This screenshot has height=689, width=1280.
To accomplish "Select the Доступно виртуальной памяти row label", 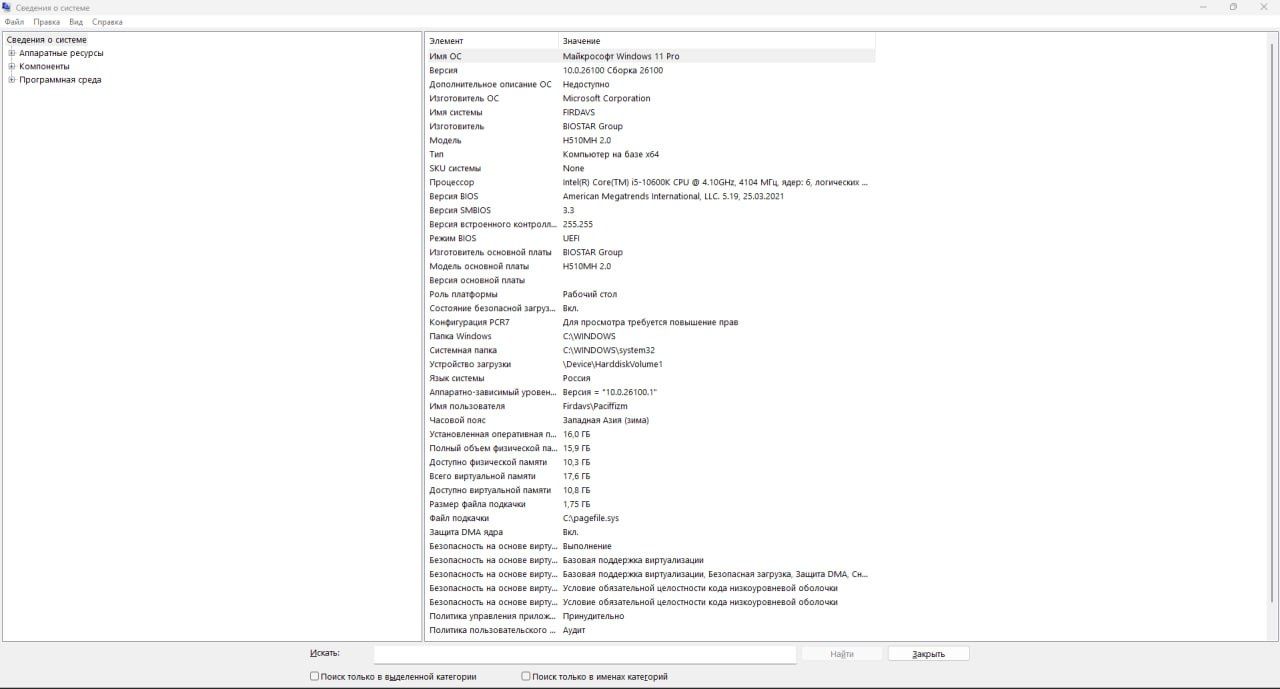I will click(x=490, y=490).
